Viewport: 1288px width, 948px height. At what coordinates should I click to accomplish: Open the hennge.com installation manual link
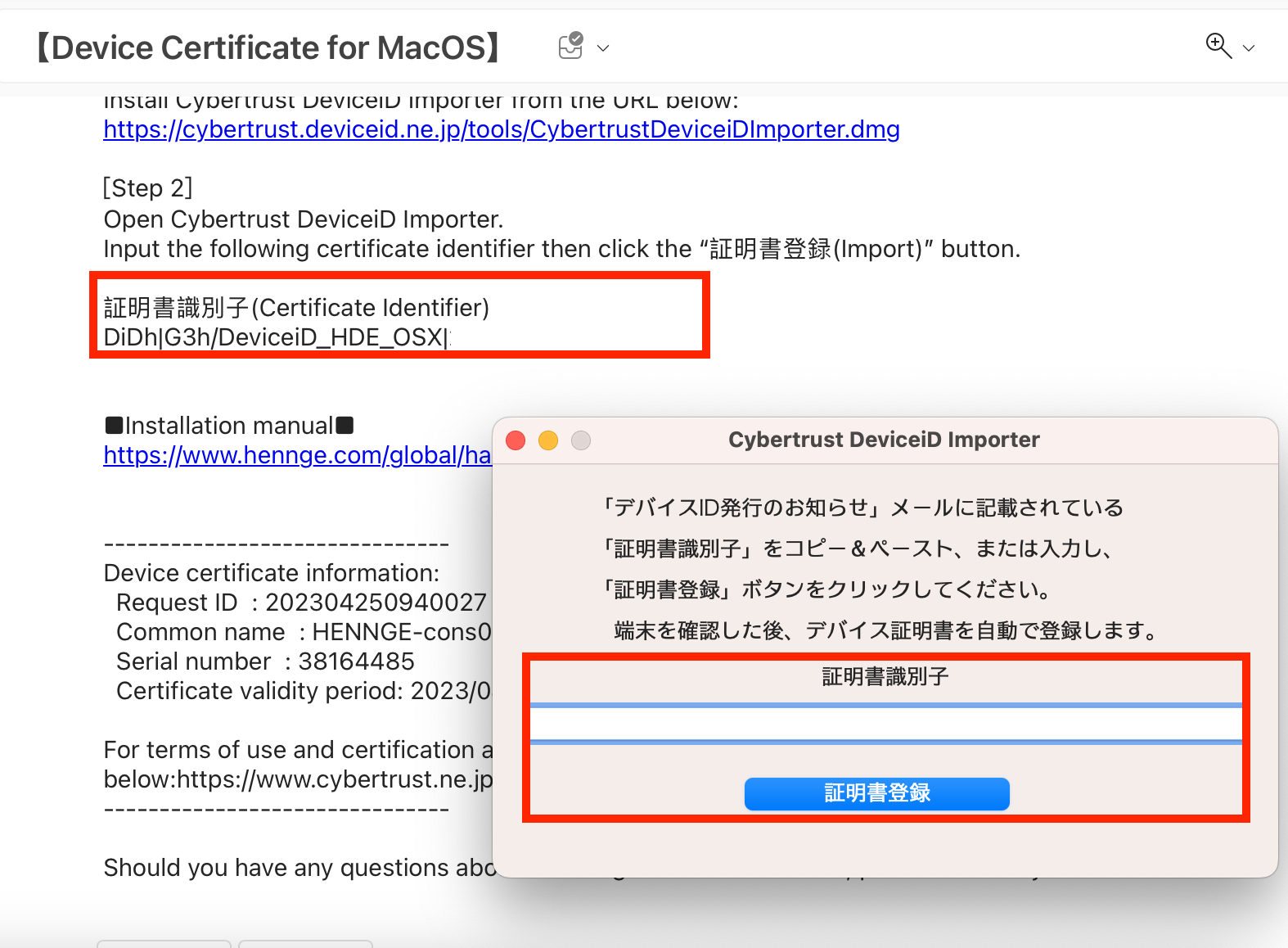pyautogui.click(x=298, y=455)
